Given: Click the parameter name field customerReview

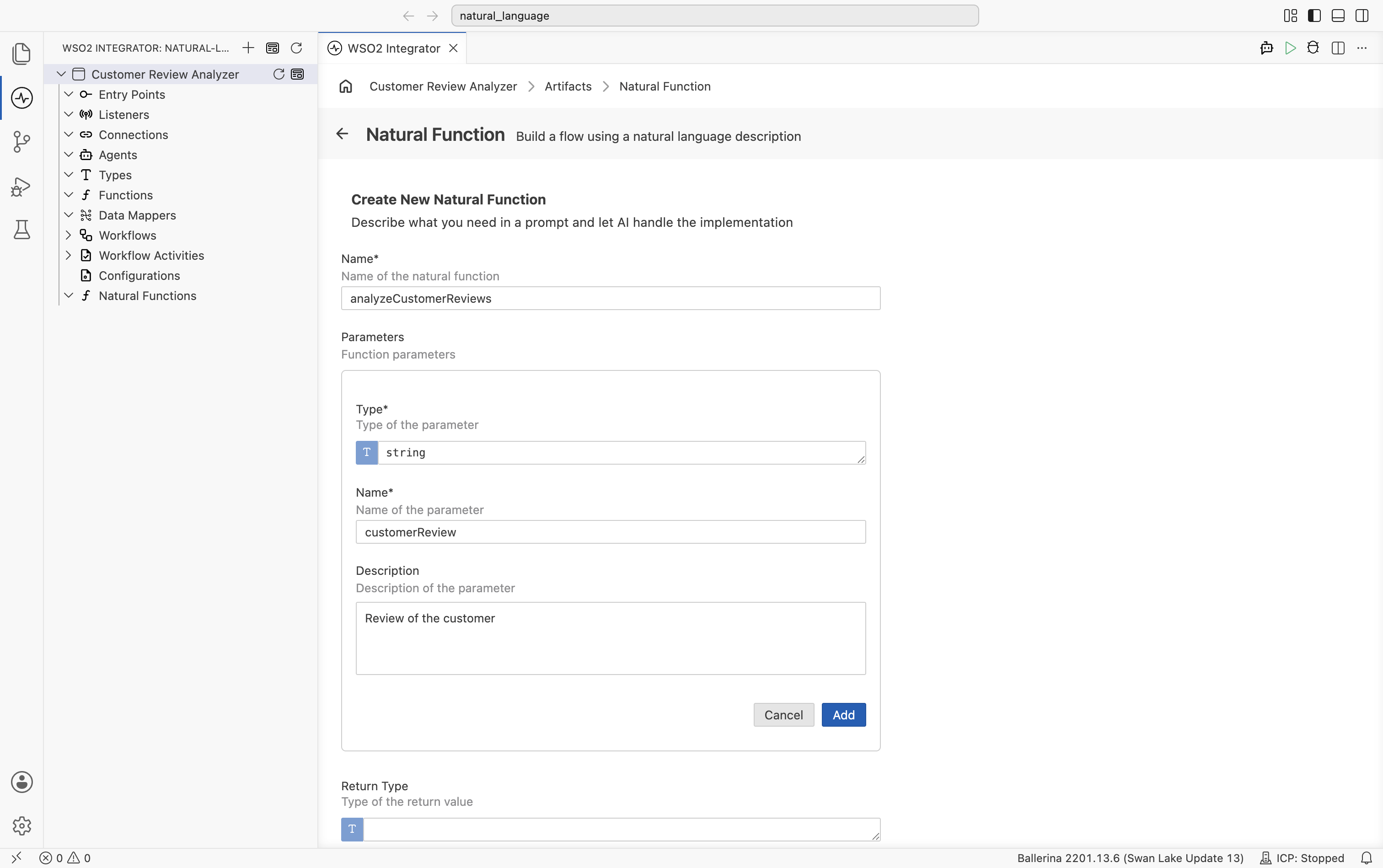Looking at the screenshot, I should click(x=610, y=532).
